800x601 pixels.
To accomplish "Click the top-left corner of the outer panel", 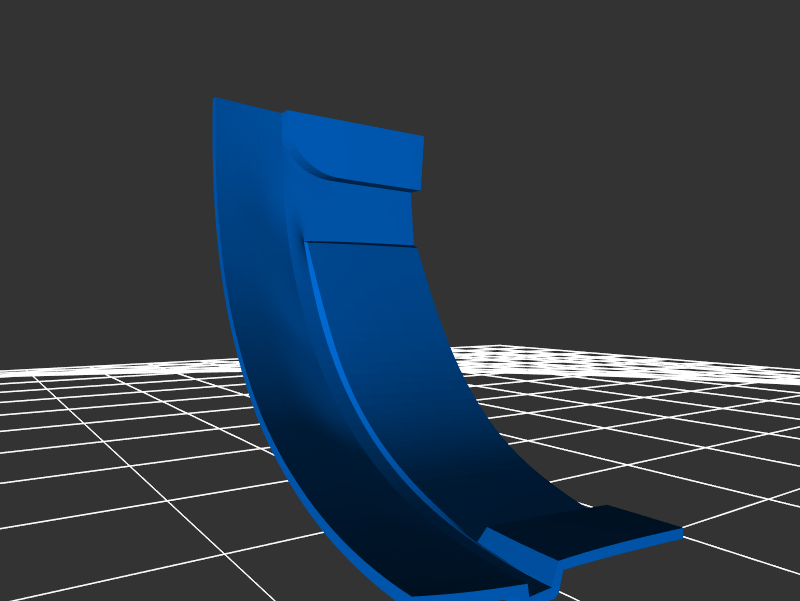I will (x=216, y=101).
